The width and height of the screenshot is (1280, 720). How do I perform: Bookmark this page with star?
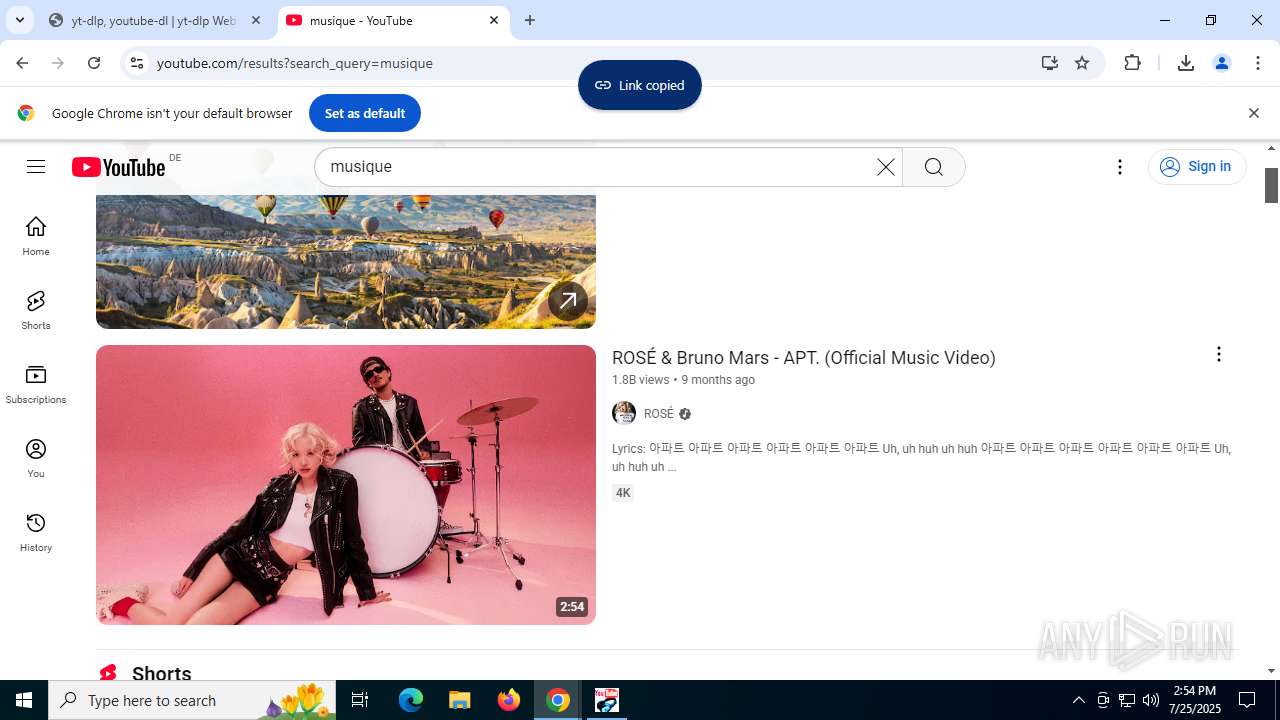coord(1082,63)
